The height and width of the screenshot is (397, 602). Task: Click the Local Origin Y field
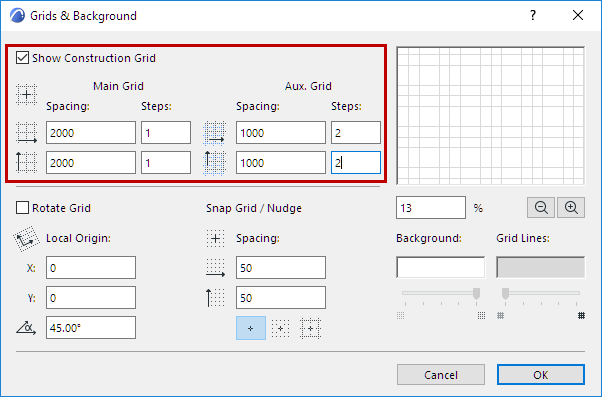point(91,298)
